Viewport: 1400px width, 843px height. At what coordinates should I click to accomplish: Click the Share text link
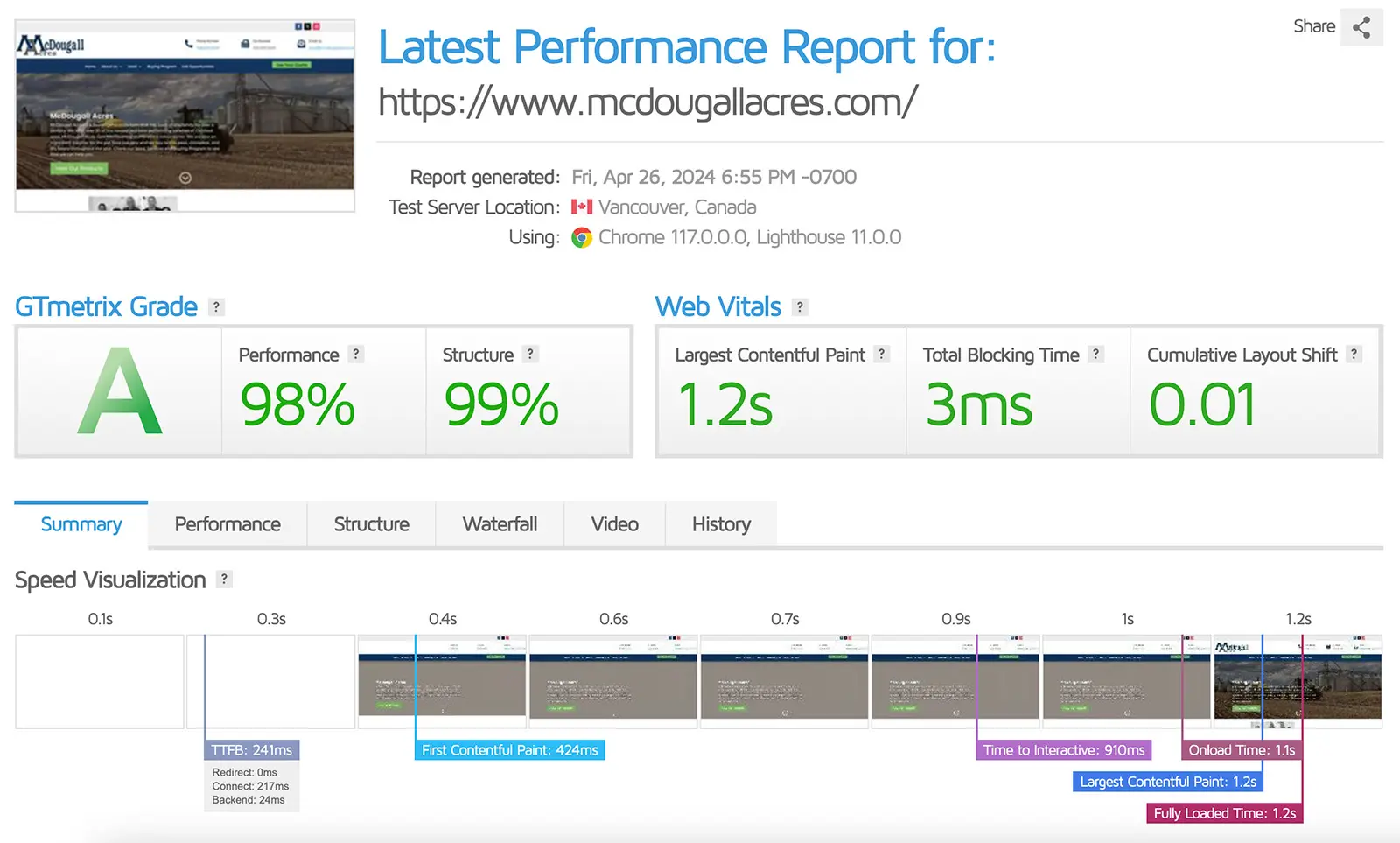(x=1314, y=26)
